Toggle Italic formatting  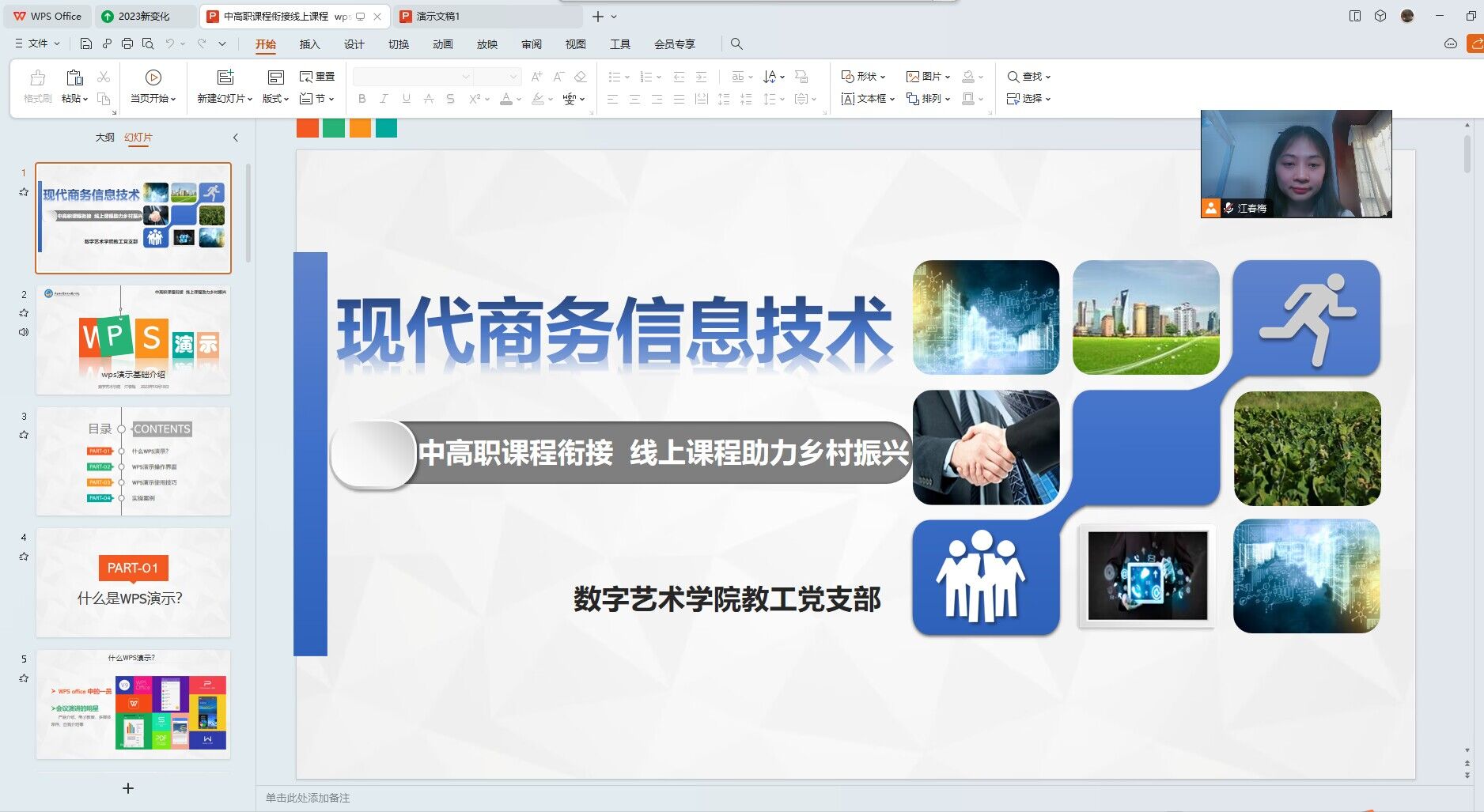pos(384,99)
